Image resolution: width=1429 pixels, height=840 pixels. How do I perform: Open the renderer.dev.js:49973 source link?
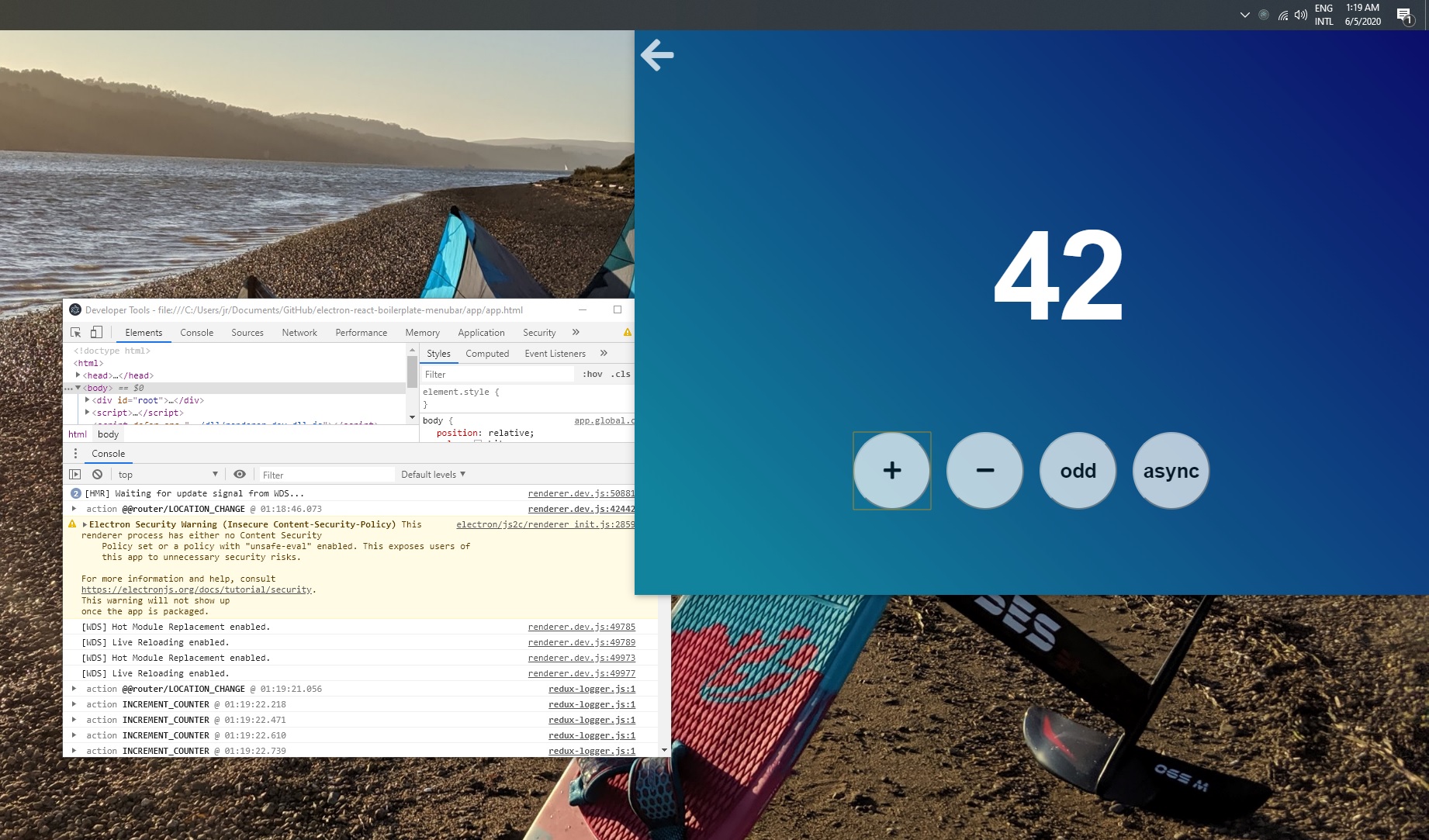tap(581, 658)
